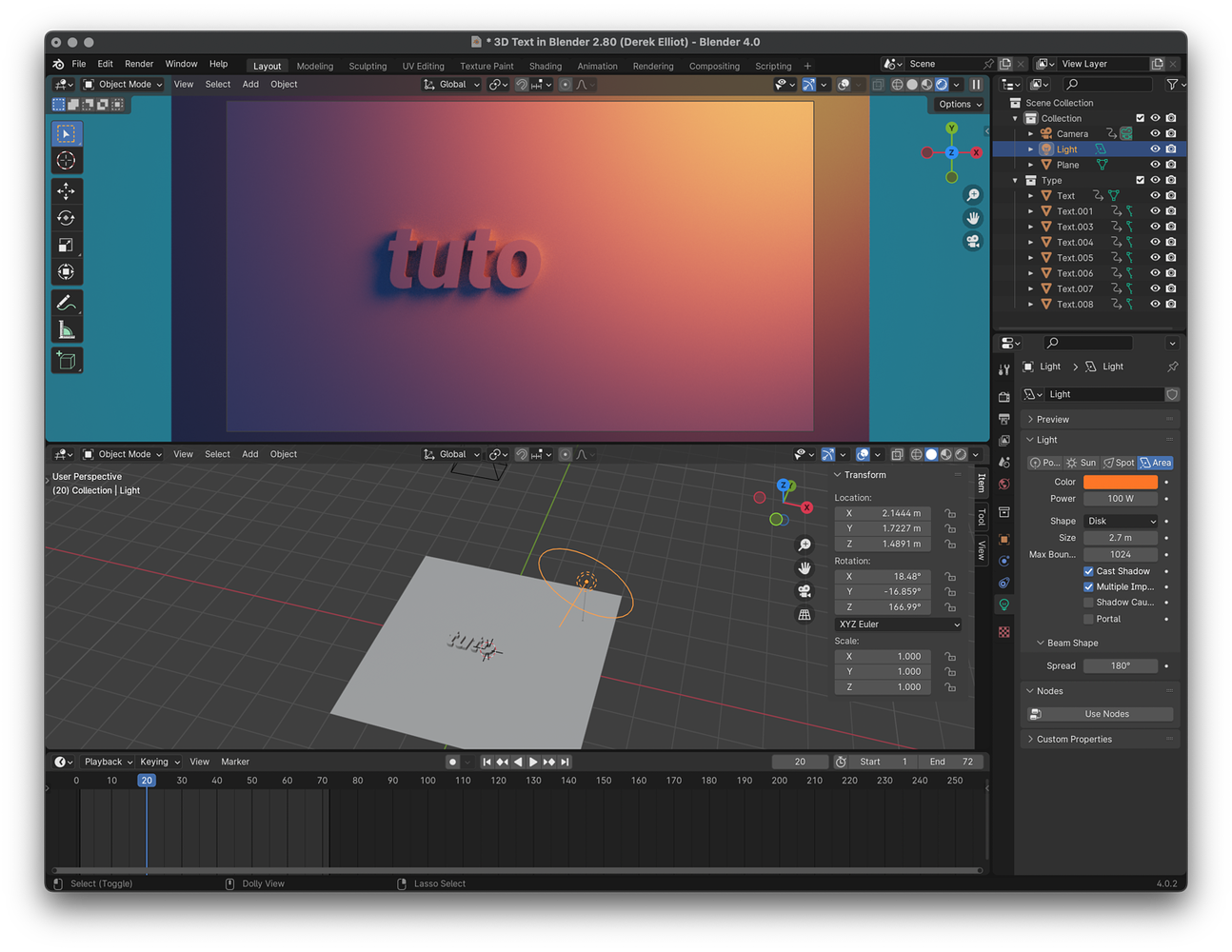Activate the Select Box tool
The image size is (1232, 952).
66,133
